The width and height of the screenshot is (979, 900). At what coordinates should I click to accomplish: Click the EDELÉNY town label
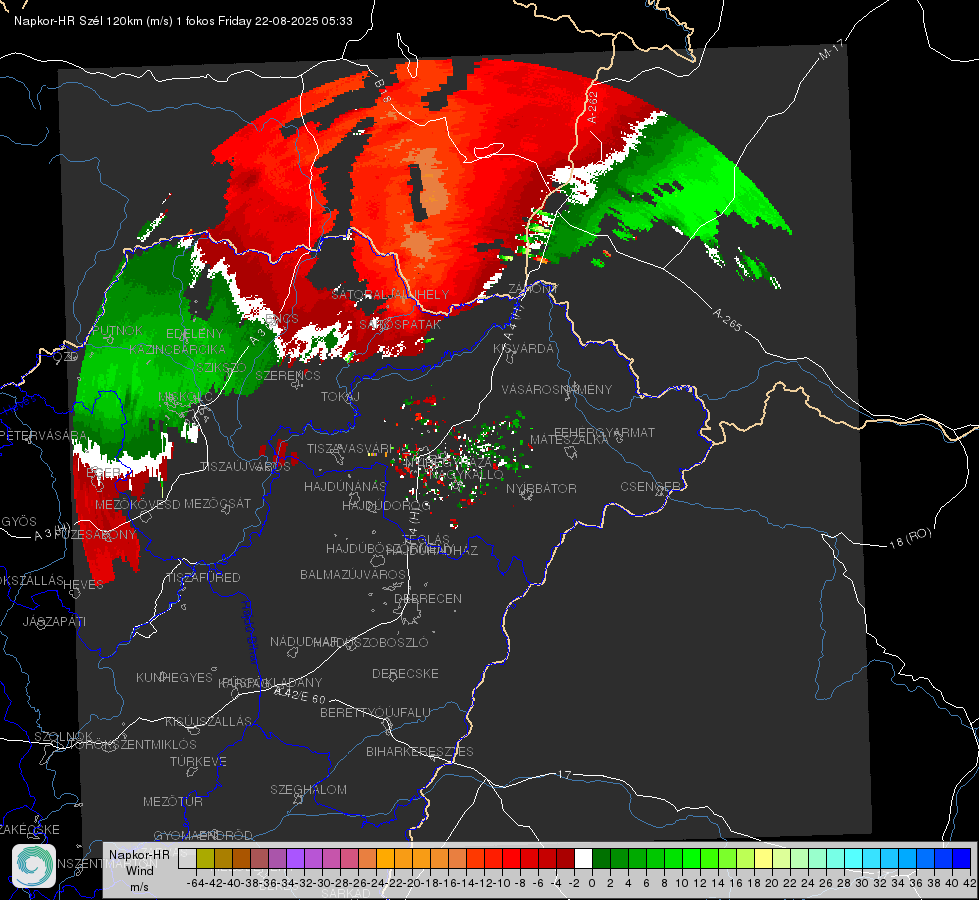[194, 334]
